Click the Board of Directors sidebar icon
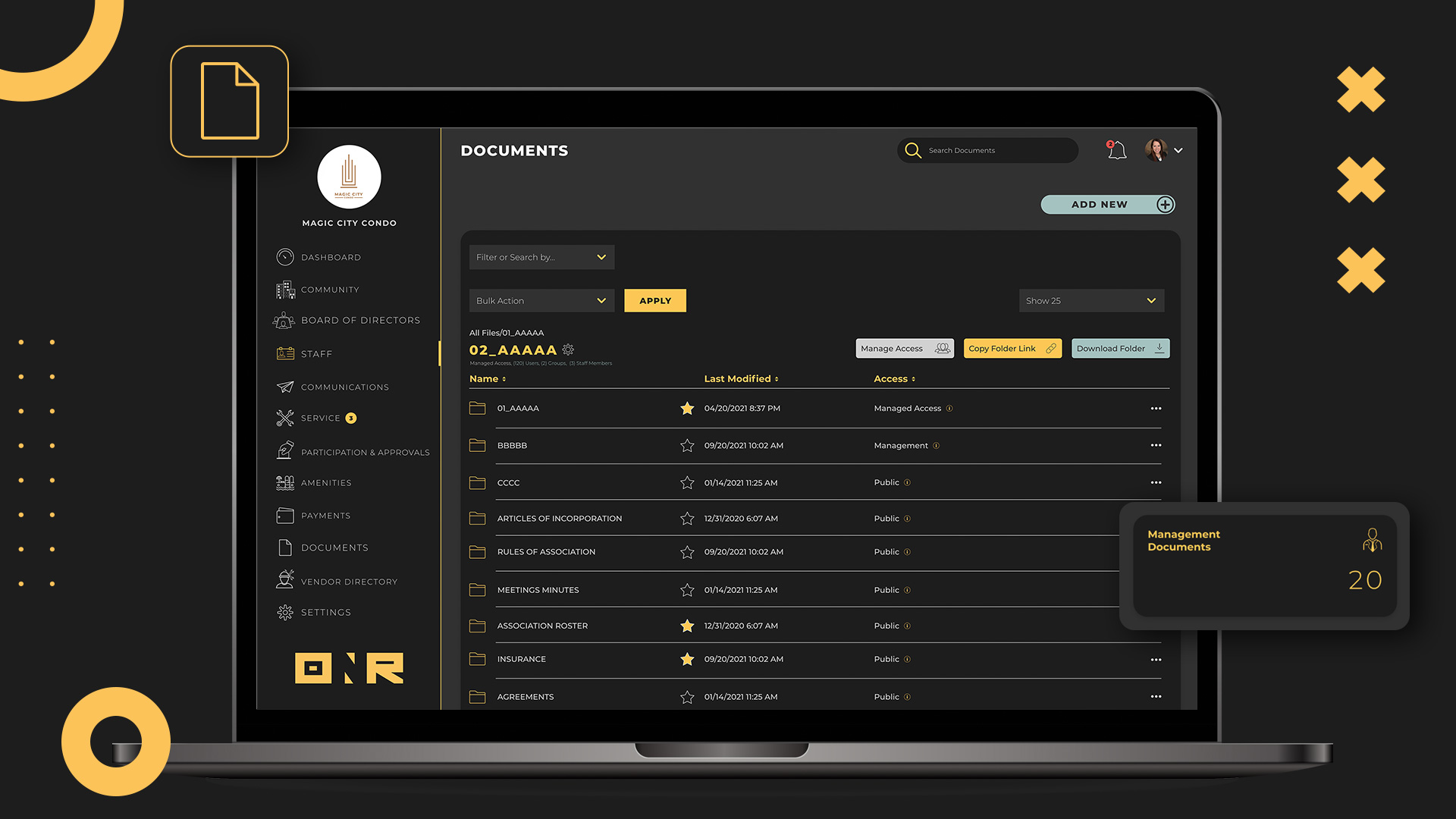 click(283, 320)
